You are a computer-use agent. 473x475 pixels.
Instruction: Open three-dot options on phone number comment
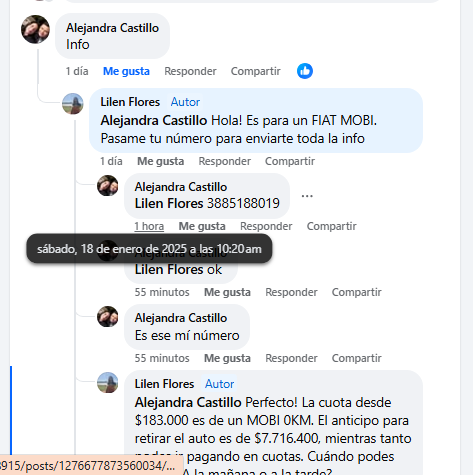pos(307,196)
